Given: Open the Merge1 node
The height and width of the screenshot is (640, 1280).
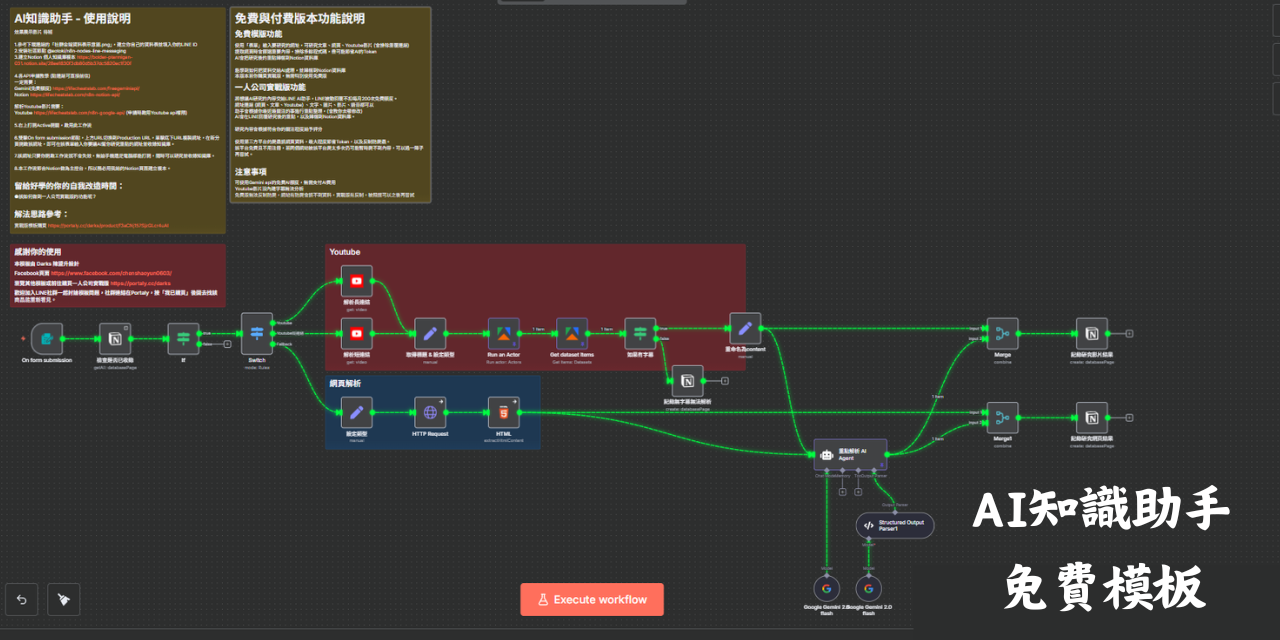Looking at the screenshot, I should tap(1002, 417).
